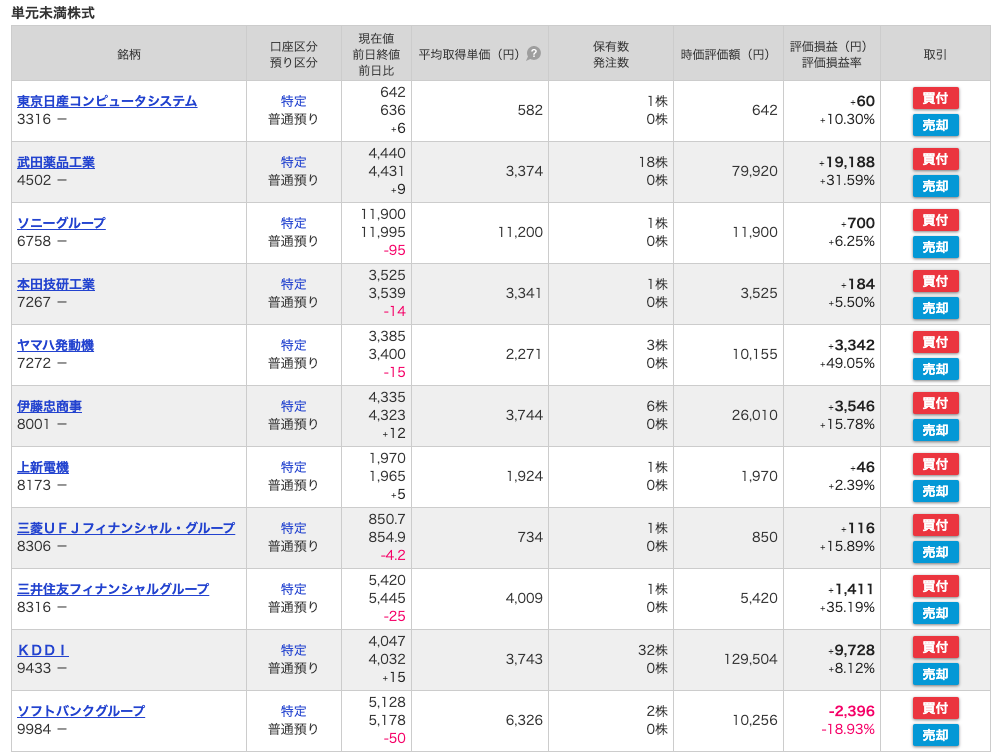This screenshot has height=756, width=1002.
Task: Click 売却 in 三菱UFJ row
Action: pos(935,552)
